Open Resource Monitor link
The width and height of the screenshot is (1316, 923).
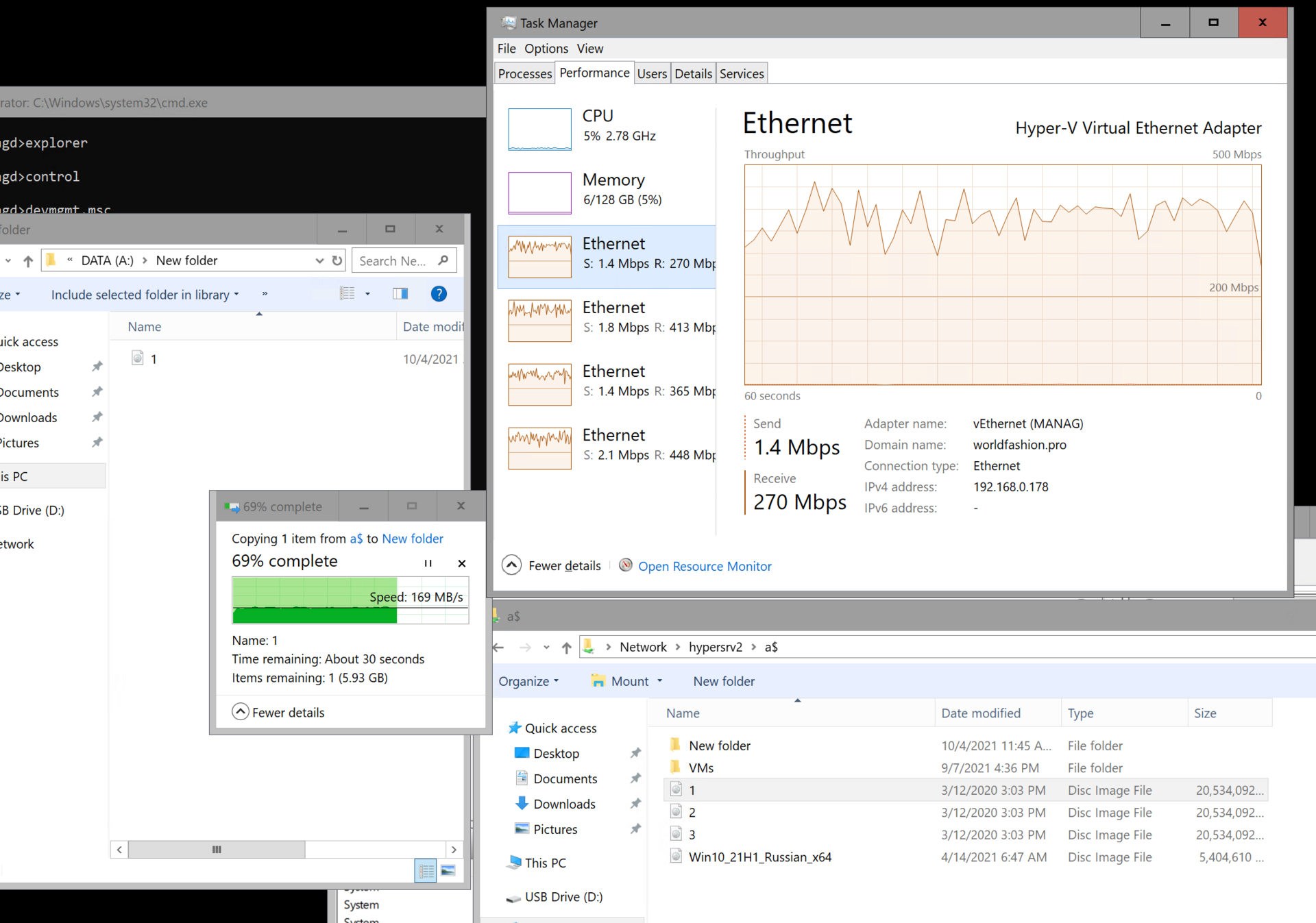(705, 566)
